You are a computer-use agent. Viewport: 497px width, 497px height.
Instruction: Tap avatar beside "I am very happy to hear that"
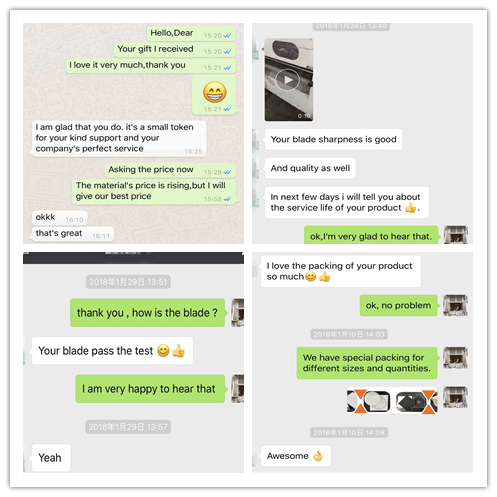tap(238, 389)
